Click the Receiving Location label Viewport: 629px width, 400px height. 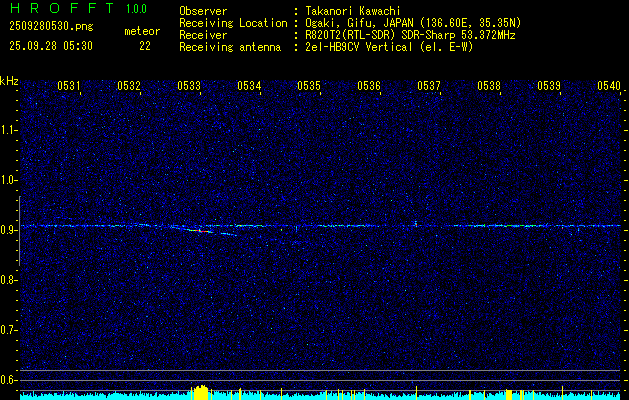tap(233, 23)
